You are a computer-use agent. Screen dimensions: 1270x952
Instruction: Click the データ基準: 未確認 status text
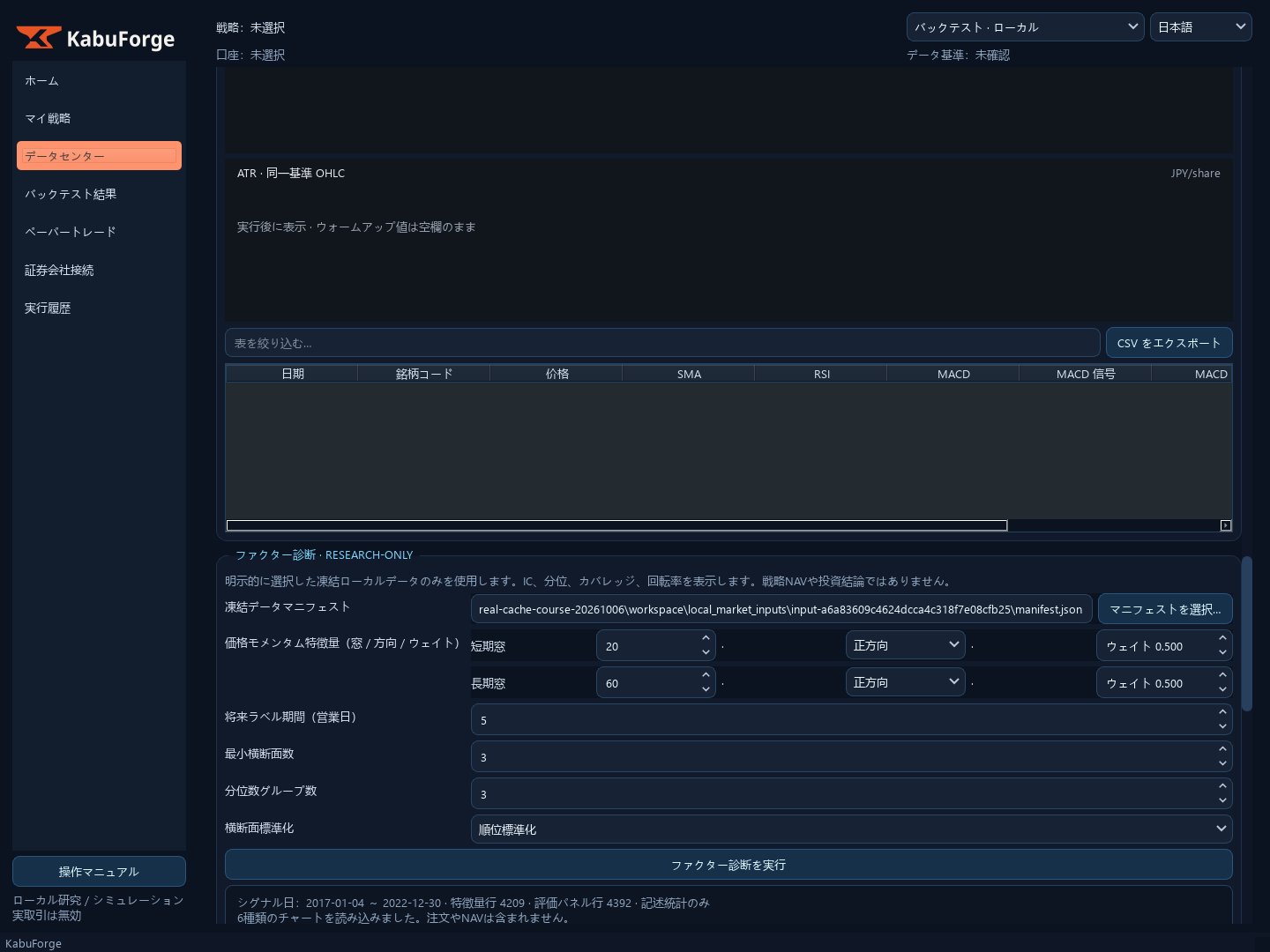pos(958,55)
